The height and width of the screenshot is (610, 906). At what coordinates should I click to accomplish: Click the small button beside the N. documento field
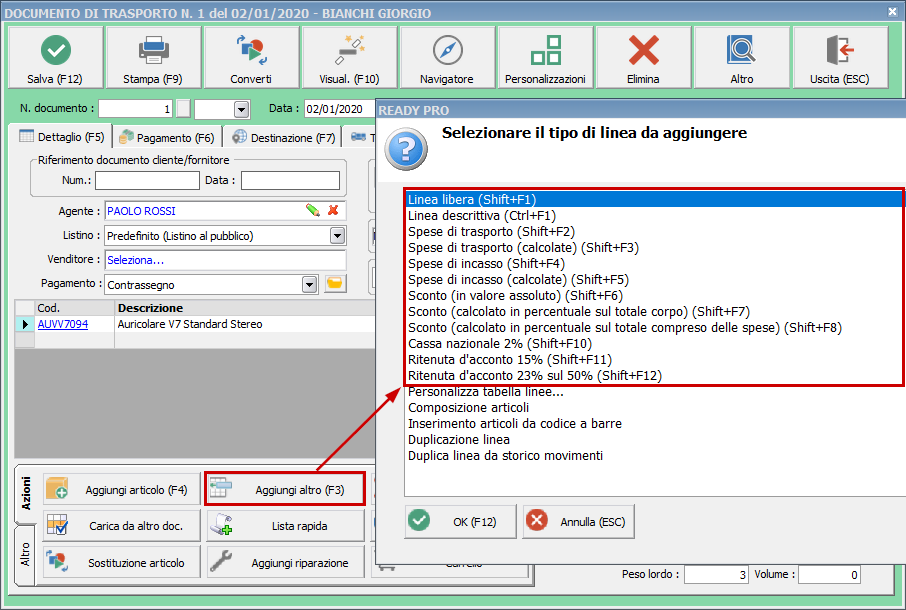coord(183,109)
